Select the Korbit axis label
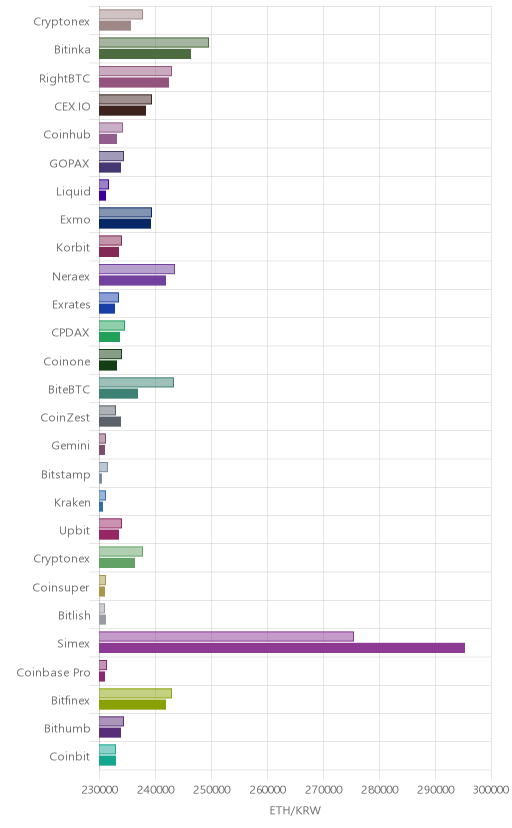Screen dimensions: 512x828 (73, 248)
